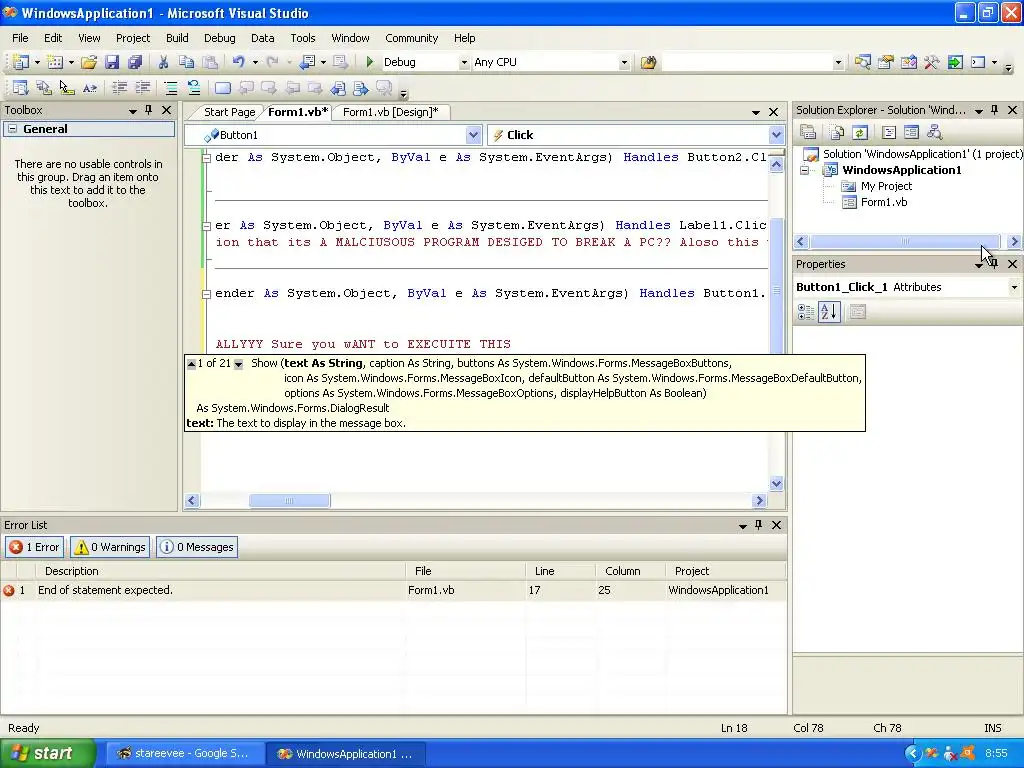
Task: Click Show All Files in Solution Explorer
Action: click(837, 133)
